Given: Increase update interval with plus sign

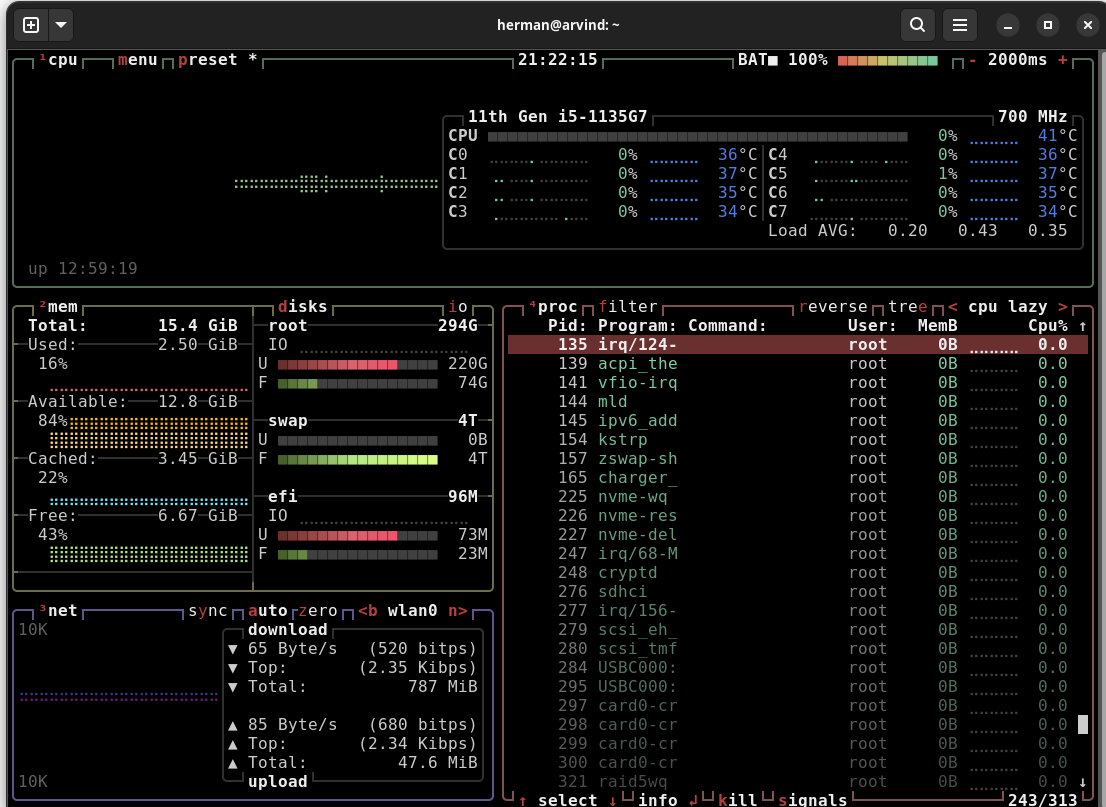Looking at the screenshot, I should [x=1062, y=60].
